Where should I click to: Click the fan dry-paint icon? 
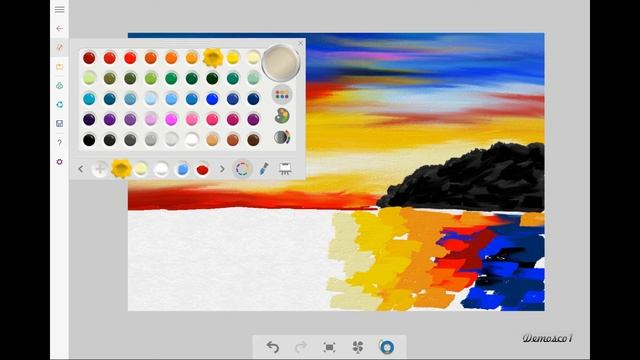(x=358, y=347)
